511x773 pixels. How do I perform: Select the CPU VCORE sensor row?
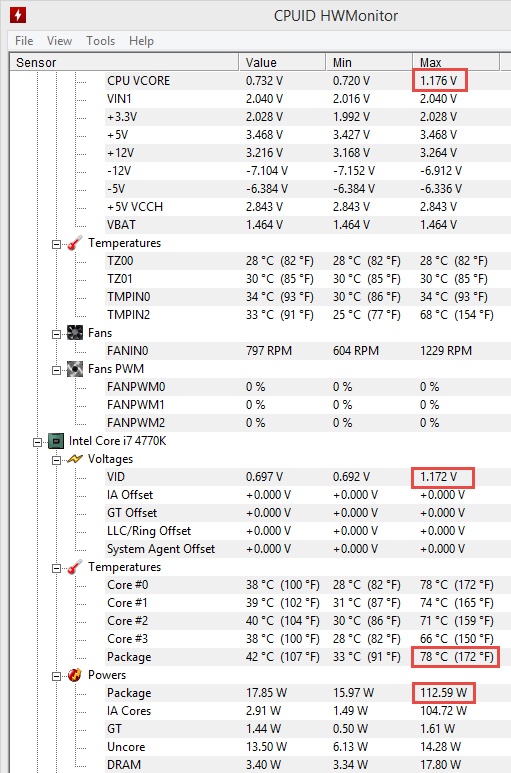click(260, 81)
